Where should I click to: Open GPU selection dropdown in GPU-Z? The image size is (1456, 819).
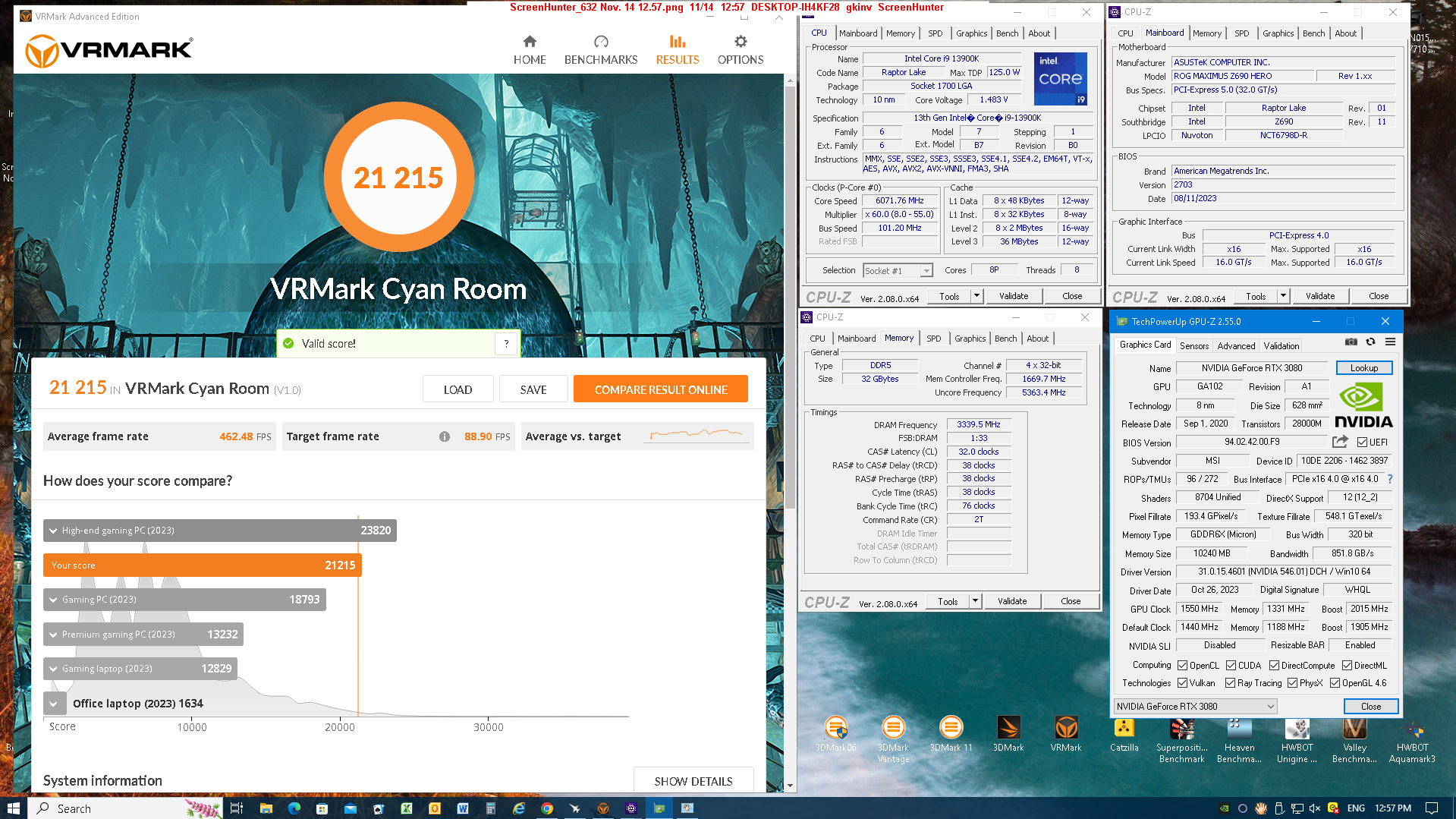(x=1195, y=706)
